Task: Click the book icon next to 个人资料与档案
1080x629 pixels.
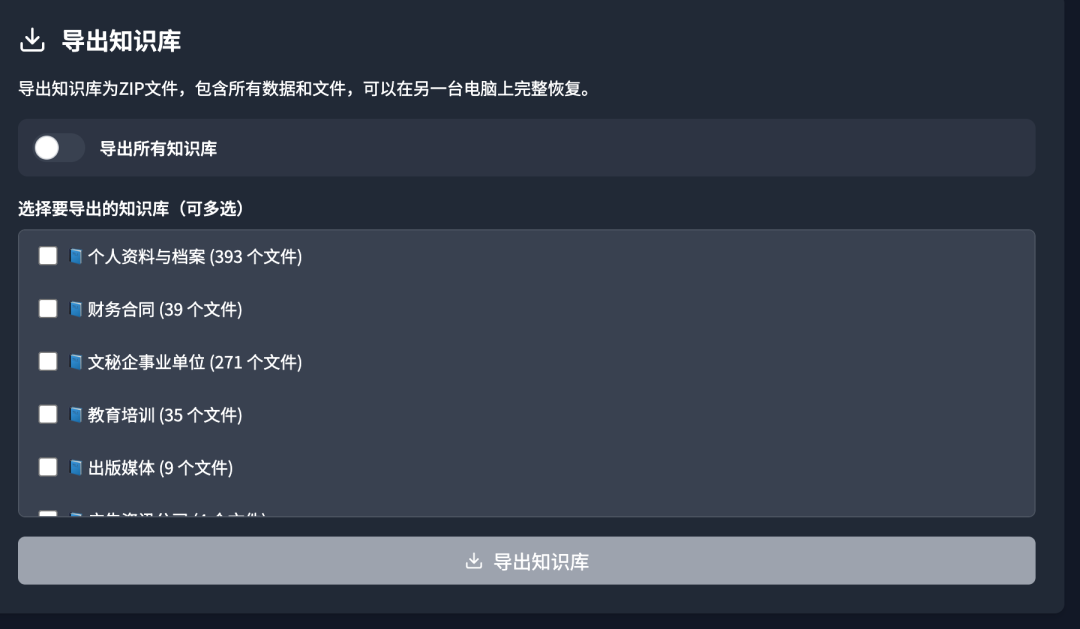Action: click(75, 257)
